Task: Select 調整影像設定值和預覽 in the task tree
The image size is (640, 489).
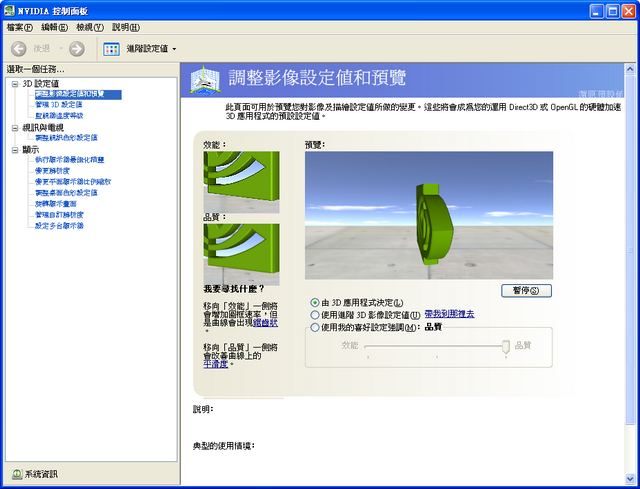Action: point(78,95)
